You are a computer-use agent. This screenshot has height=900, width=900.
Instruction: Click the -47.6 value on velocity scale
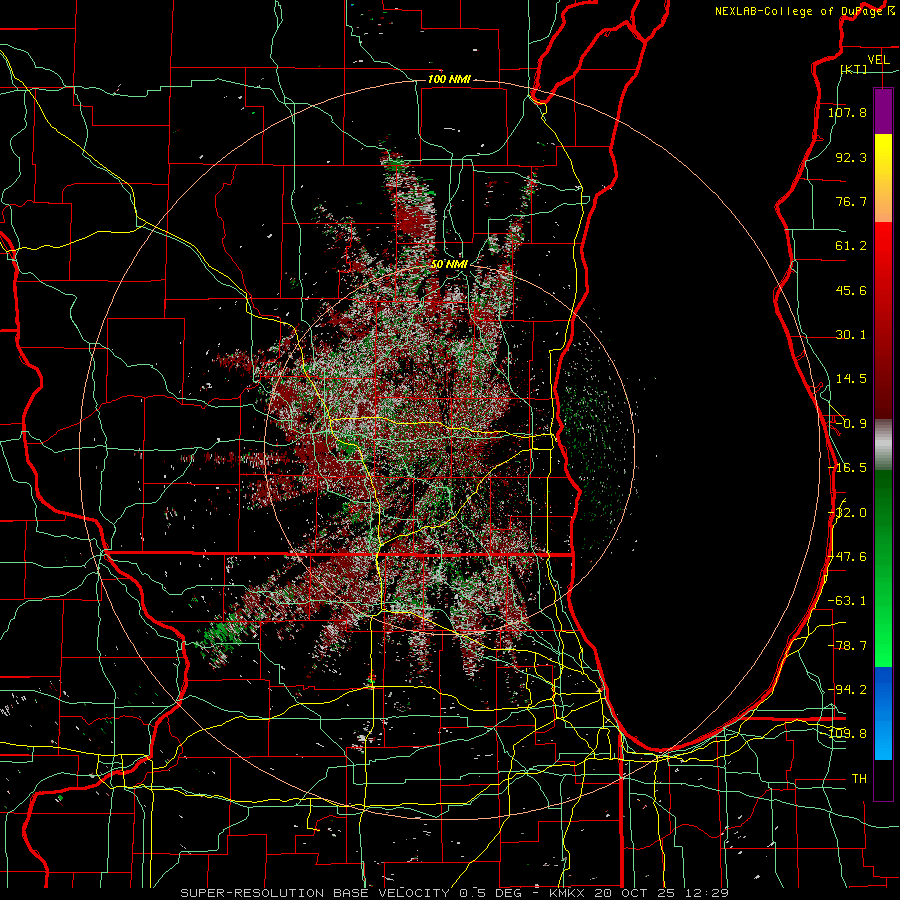847,557
